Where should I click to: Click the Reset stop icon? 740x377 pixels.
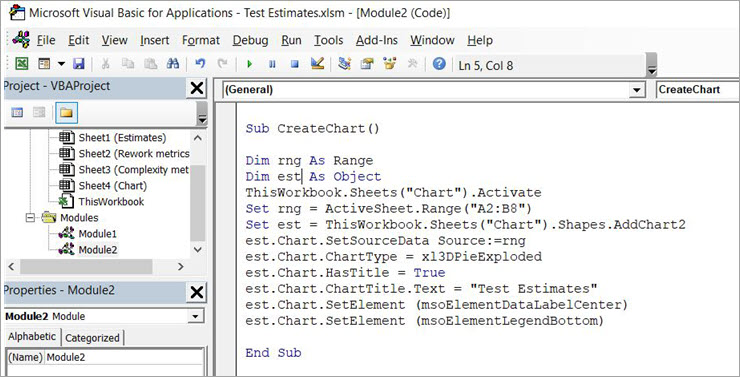coord(295,64)
